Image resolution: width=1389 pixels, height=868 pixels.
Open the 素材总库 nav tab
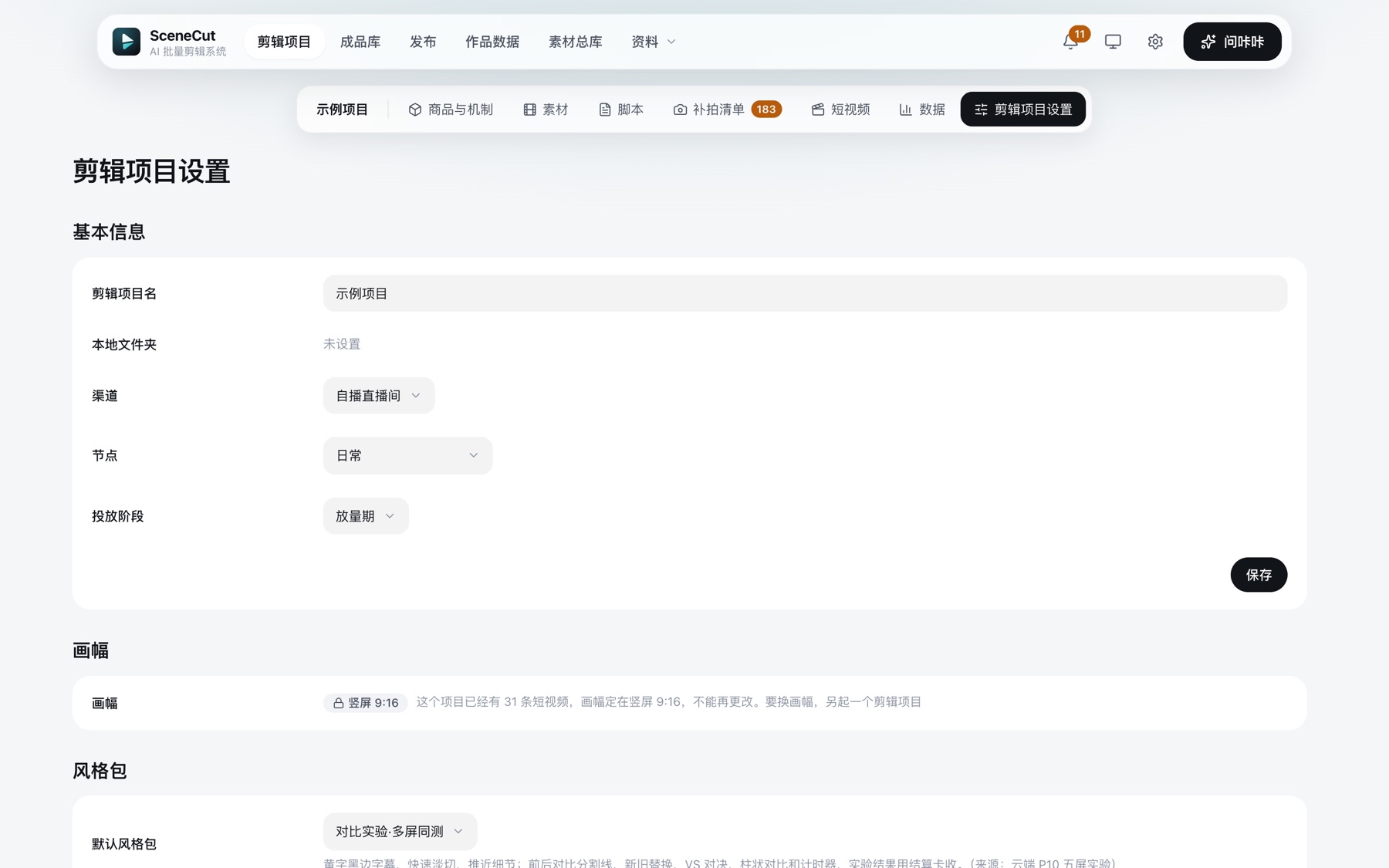[576, 42]
